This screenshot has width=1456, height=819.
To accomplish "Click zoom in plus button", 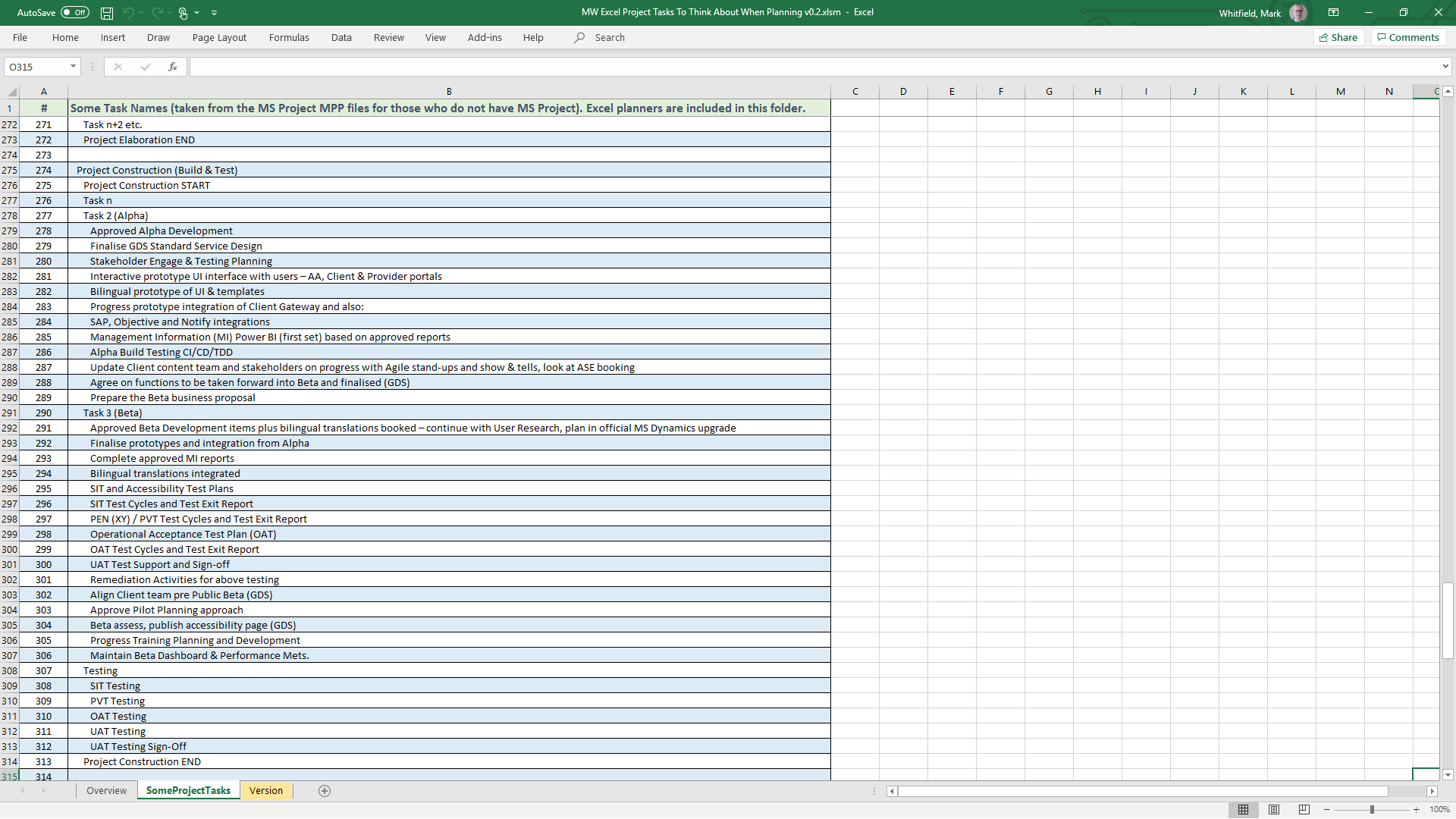I will pos(1416,810).
